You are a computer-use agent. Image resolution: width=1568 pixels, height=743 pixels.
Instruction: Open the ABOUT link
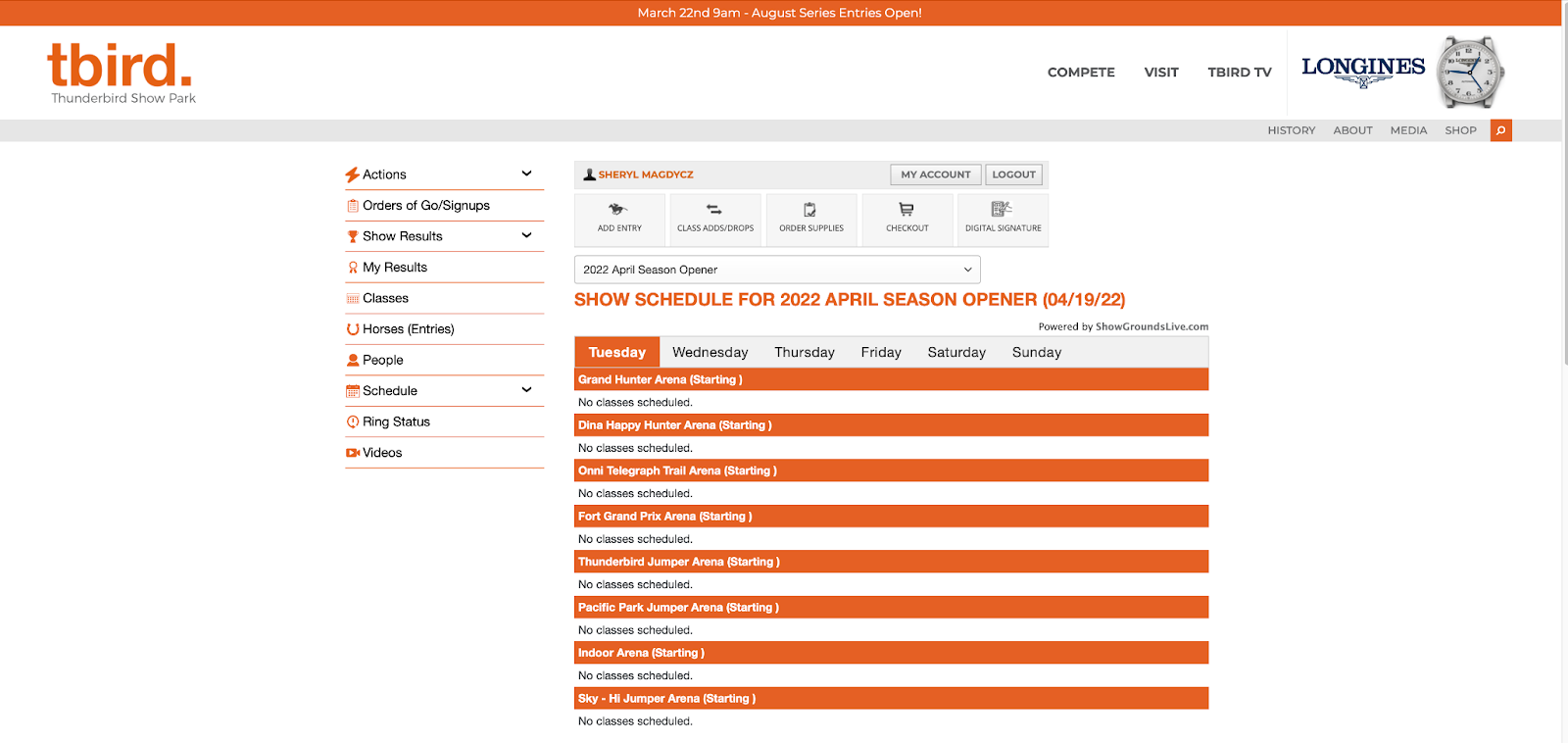click(x=1352, y=130)
